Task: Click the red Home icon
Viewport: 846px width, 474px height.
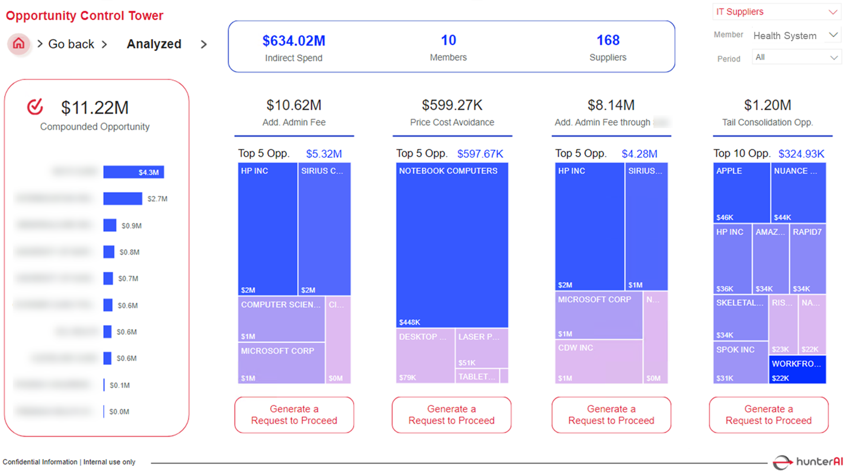Action: point(19,44)
